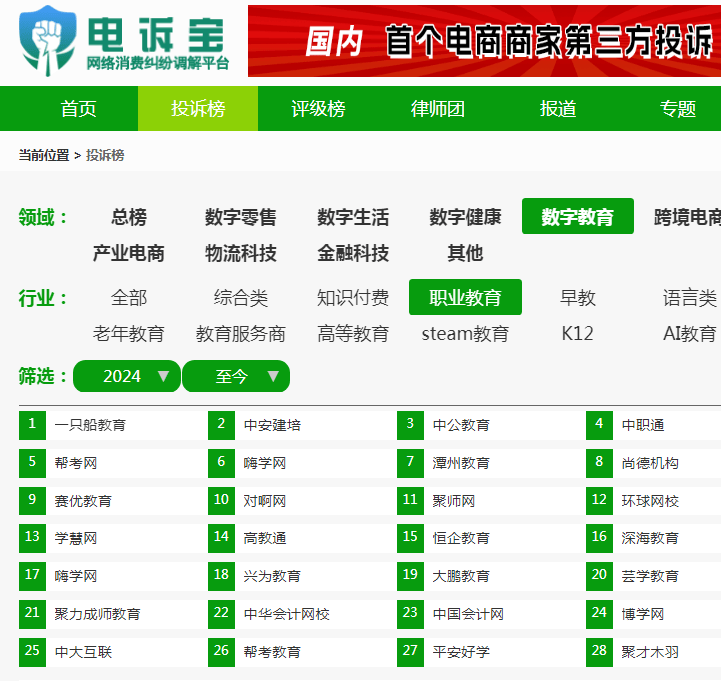The width and height of the screenshot is (721, 681).
Task: Select the highlighted 数字教育 domain
Action: 578,216
